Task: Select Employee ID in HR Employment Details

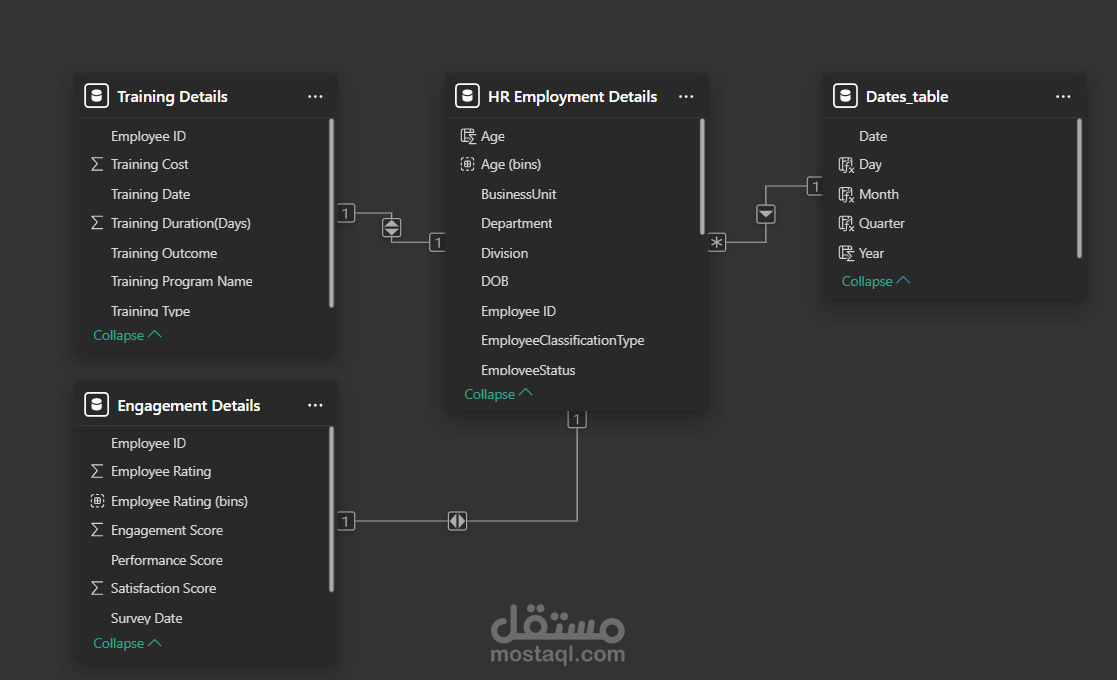Action: (518, 311)
